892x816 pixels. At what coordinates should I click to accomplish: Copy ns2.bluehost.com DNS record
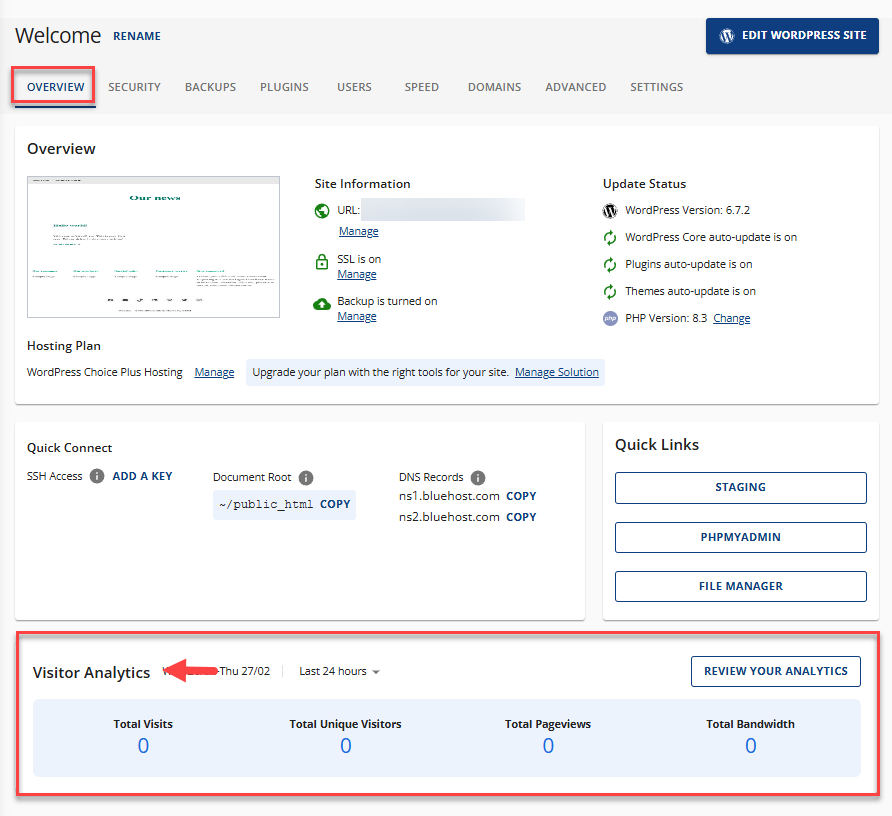(521, 517)
